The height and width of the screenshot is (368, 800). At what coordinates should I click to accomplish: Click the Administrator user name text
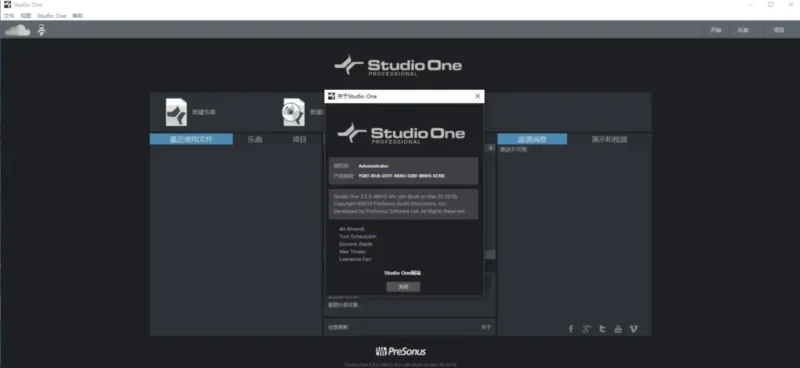click(373, 166)
